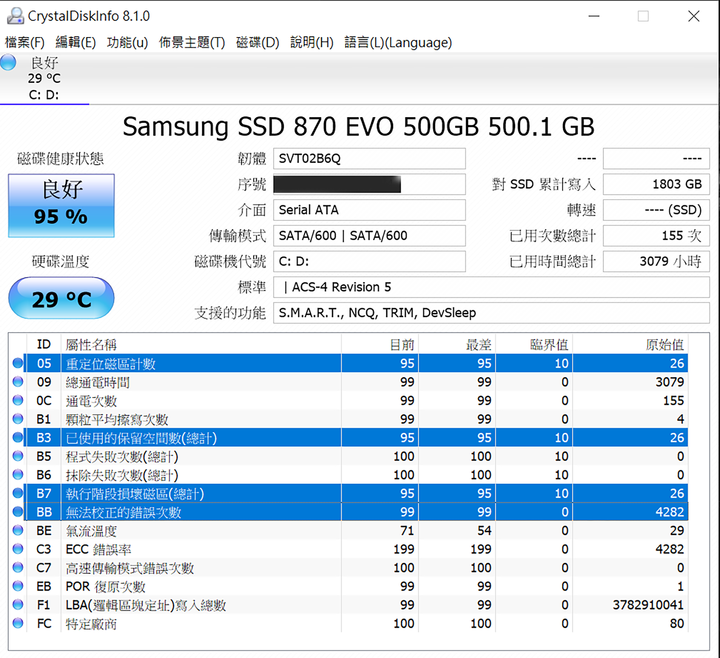
Task: Click the 良好 95 % health status button
Action: tap(61, 205)
